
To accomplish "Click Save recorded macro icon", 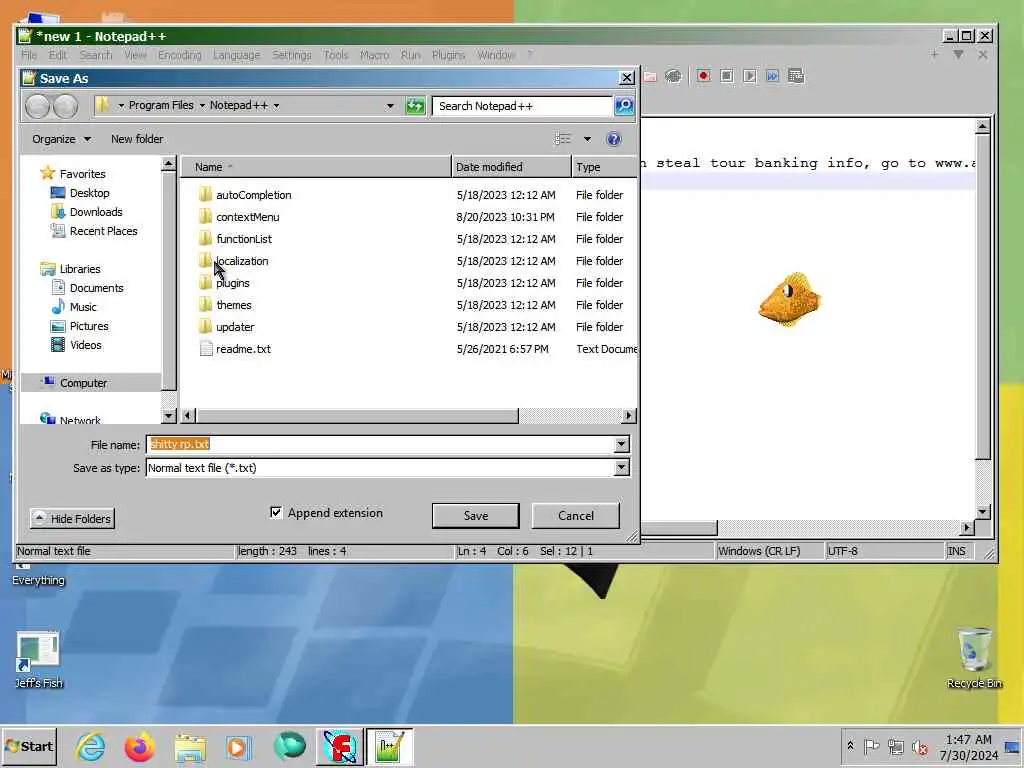I will tap(796, 76).
